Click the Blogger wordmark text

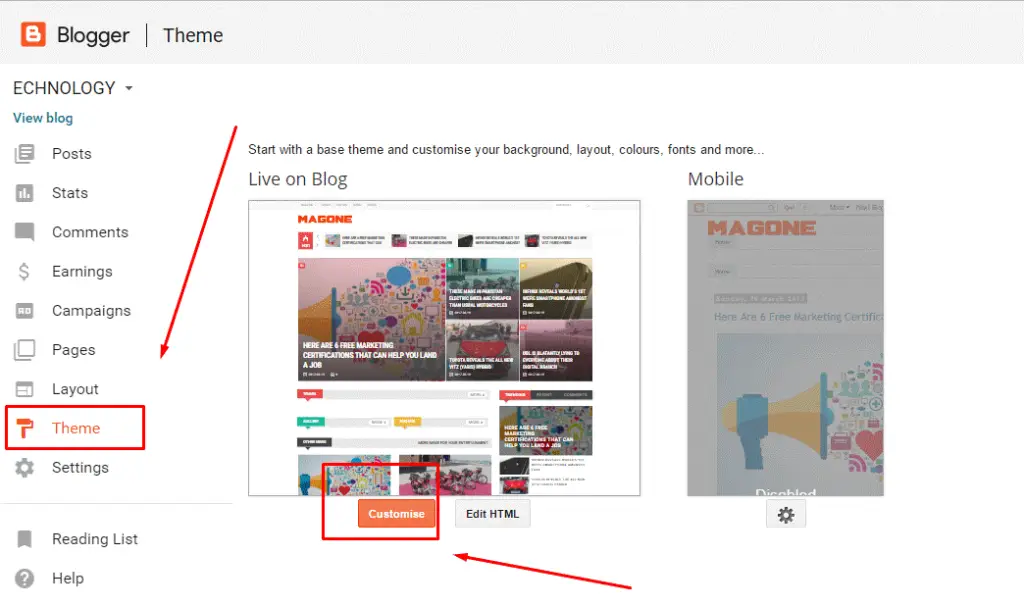(x=93, y=35)
